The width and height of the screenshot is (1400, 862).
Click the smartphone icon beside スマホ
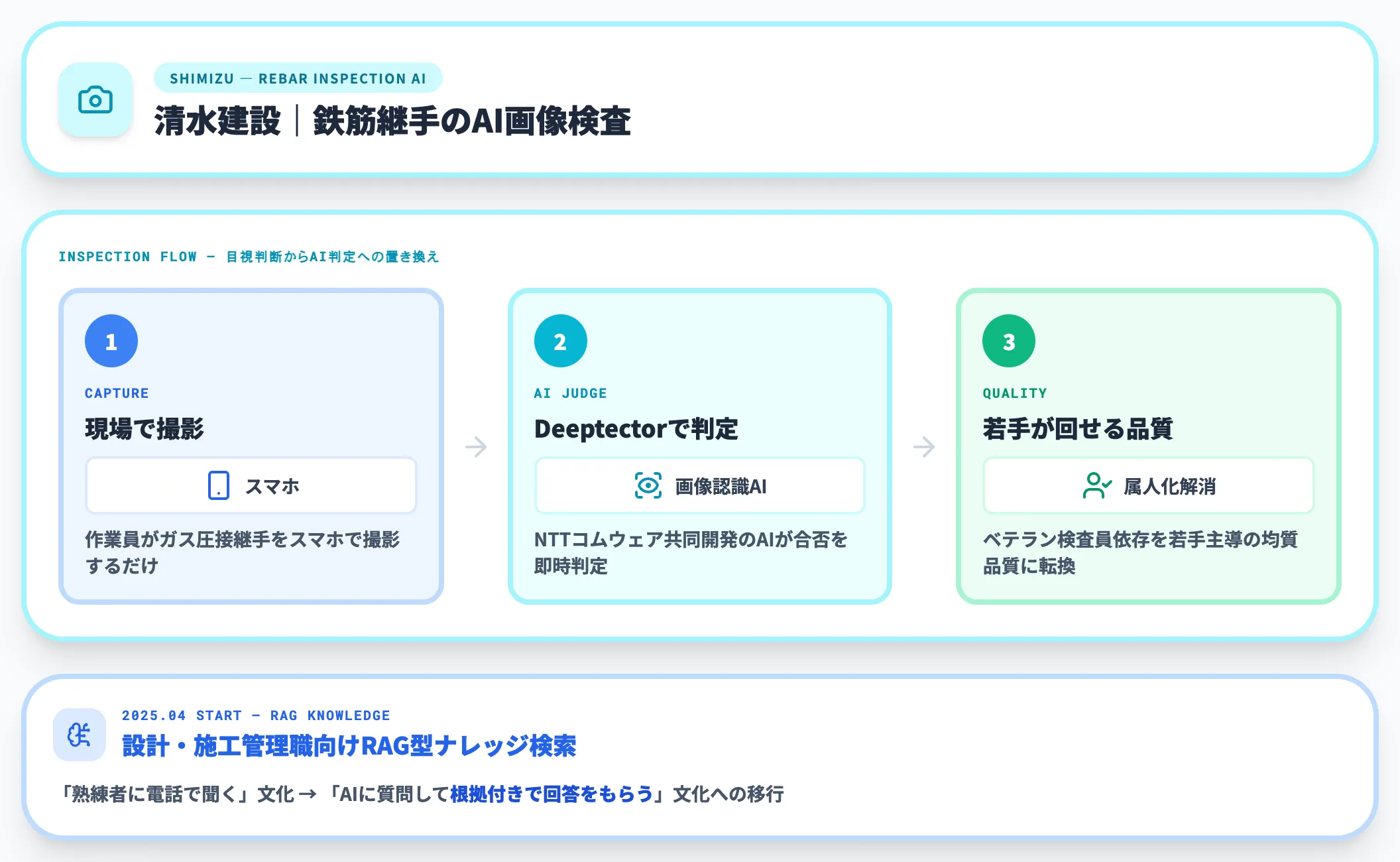[x=218, y=485]
